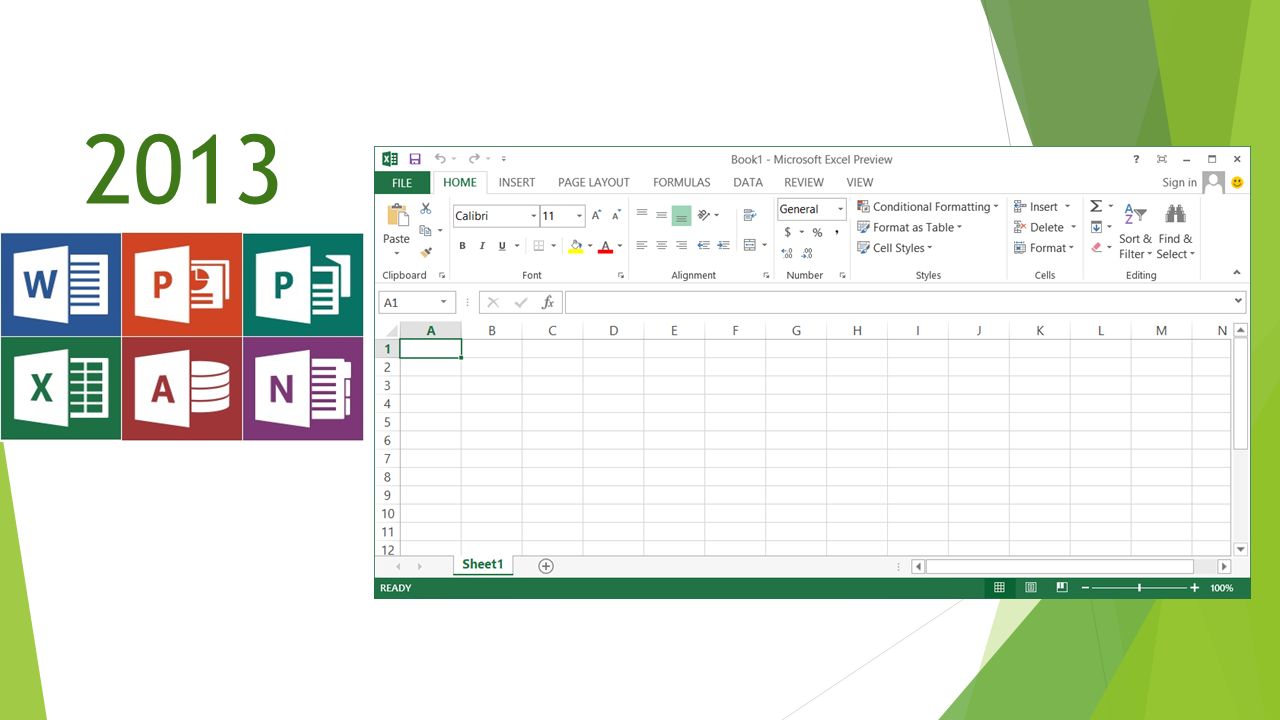This screenshot has width=1280, height=720.
Task: Open the font size 11 dropdown
Action: (579, 216)
